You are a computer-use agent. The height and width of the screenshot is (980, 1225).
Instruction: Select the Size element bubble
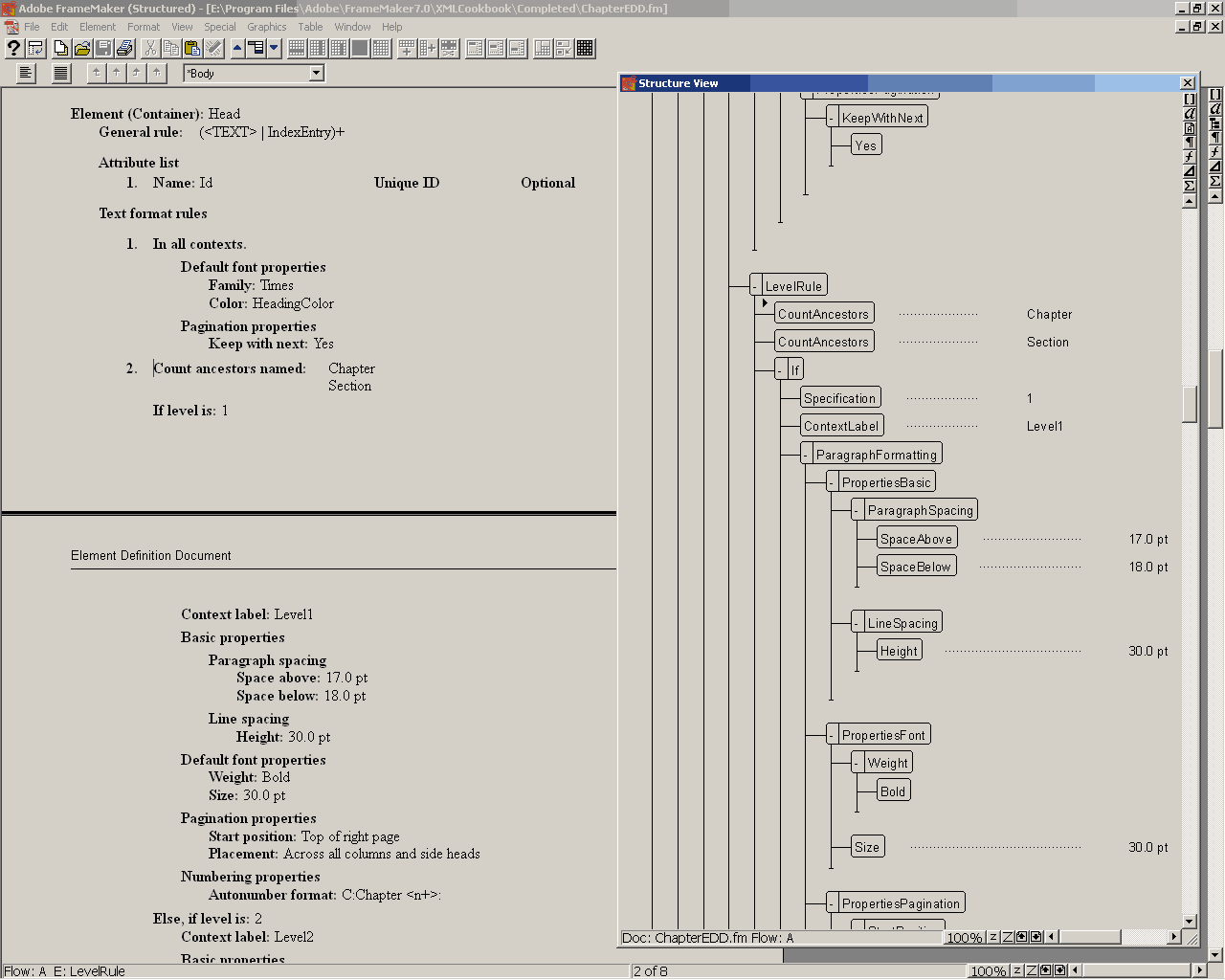(867, 847)
